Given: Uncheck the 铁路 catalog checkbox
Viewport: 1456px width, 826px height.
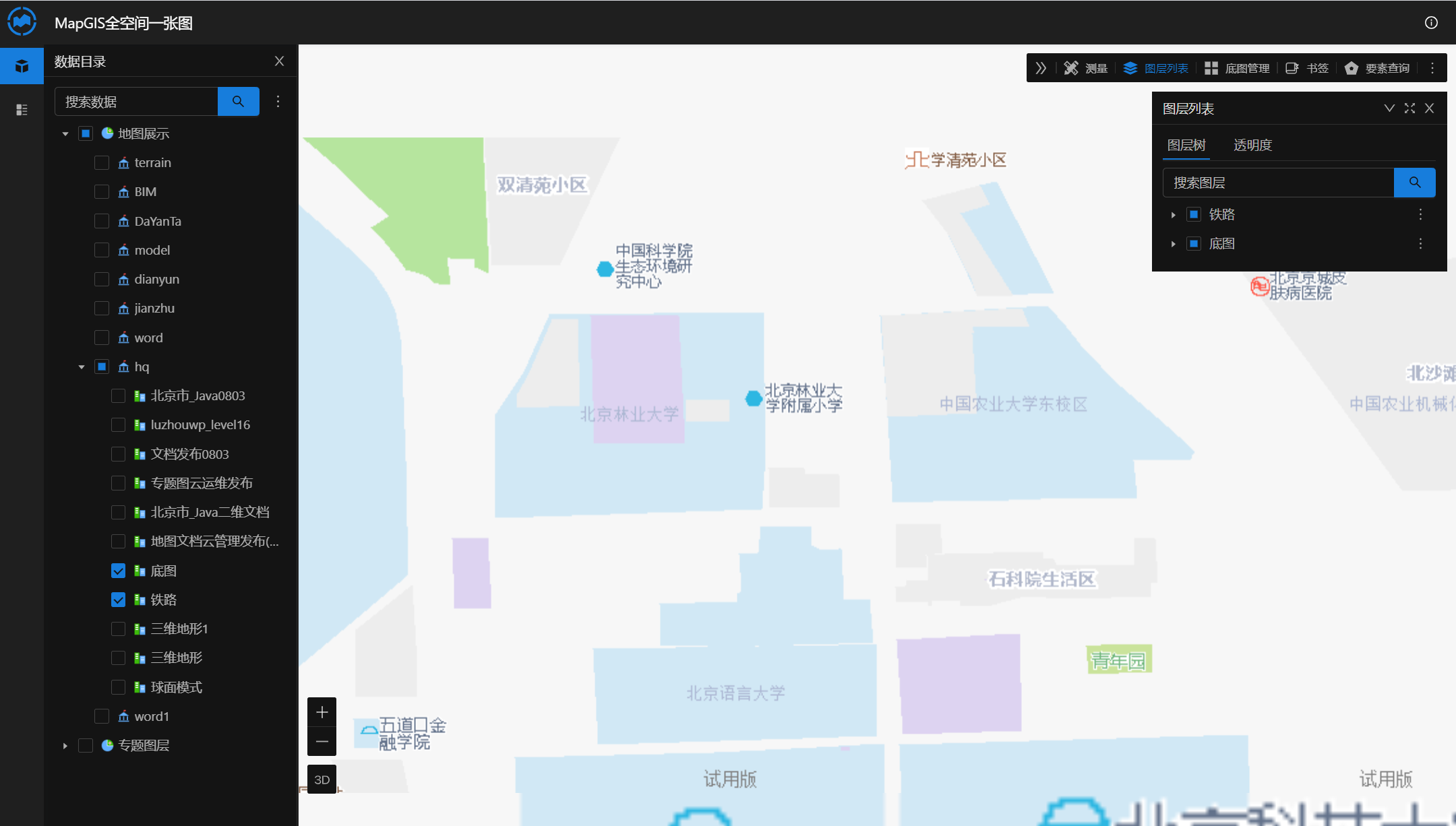Looking at the screenshot, I should coord(118,600).
